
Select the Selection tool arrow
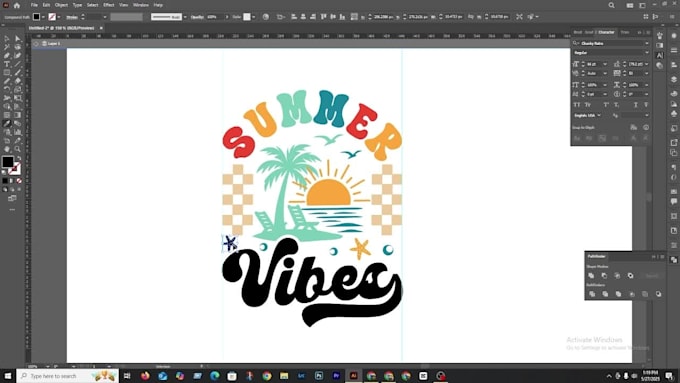point(7,39)
